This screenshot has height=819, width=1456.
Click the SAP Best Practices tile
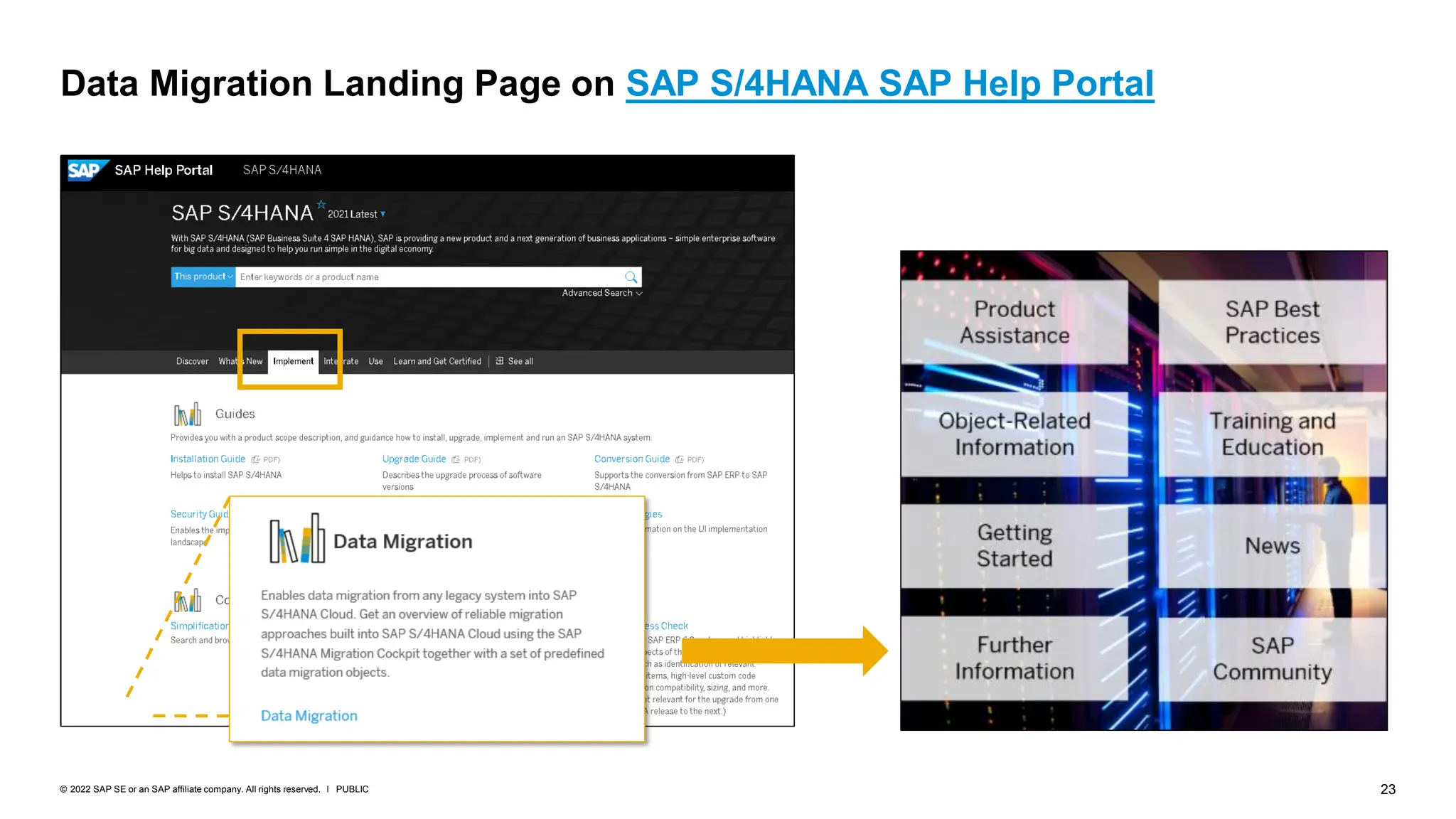click(x=1273, y=322)
